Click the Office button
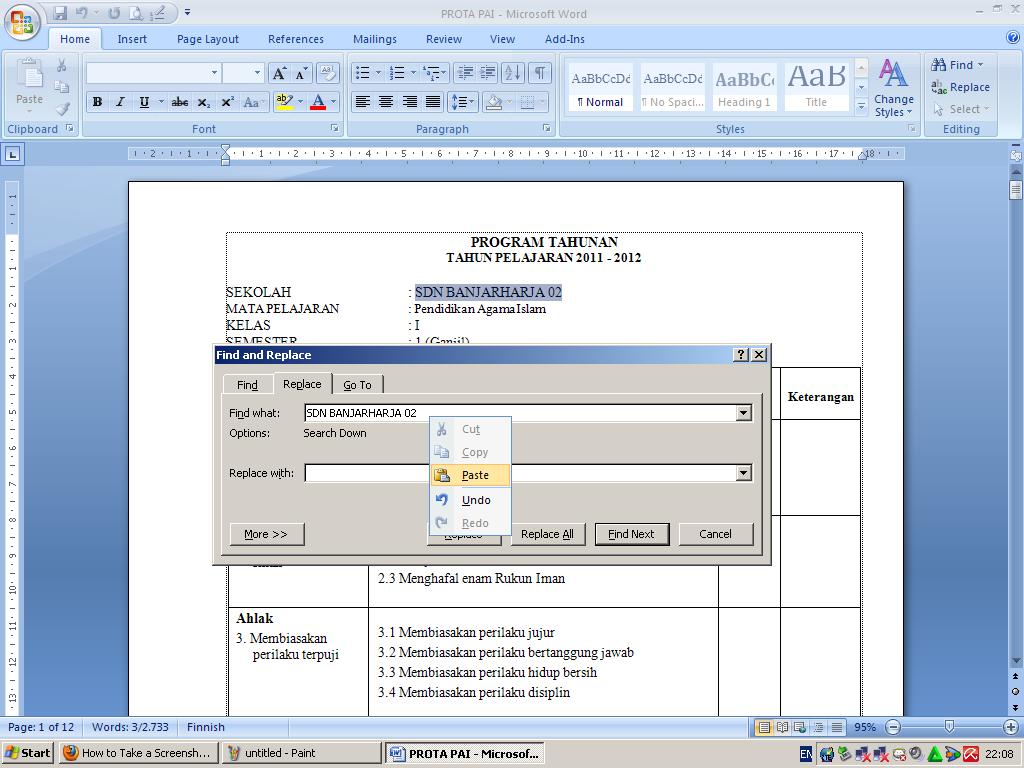1024x768 pixels. (22, 22)
